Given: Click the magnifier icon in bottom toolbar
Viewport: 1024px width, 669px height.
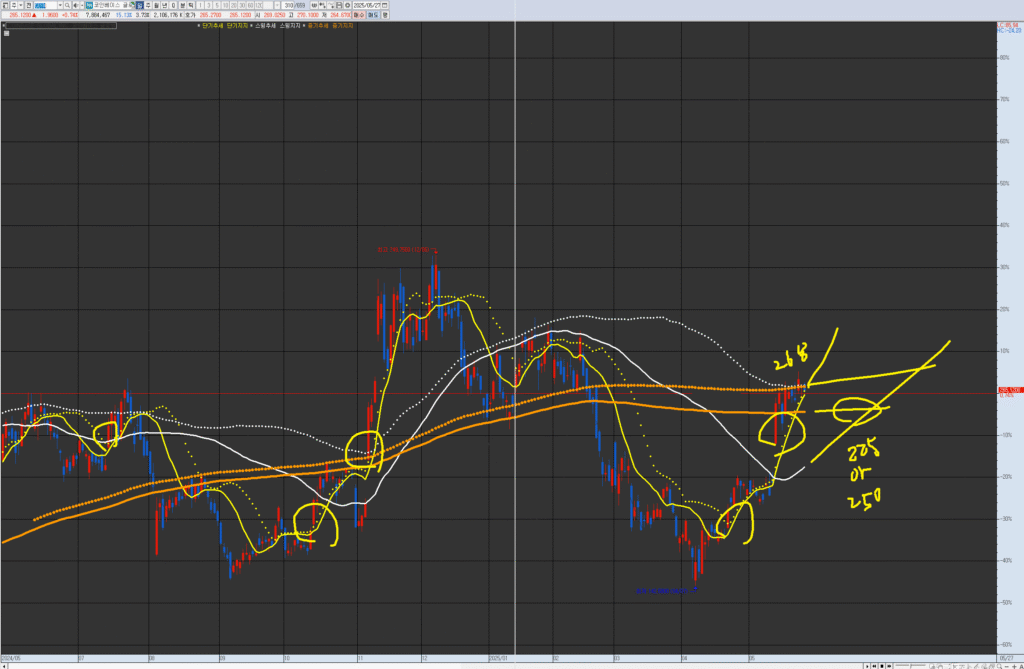Looking at the screenshot, I should pos(999,666).
